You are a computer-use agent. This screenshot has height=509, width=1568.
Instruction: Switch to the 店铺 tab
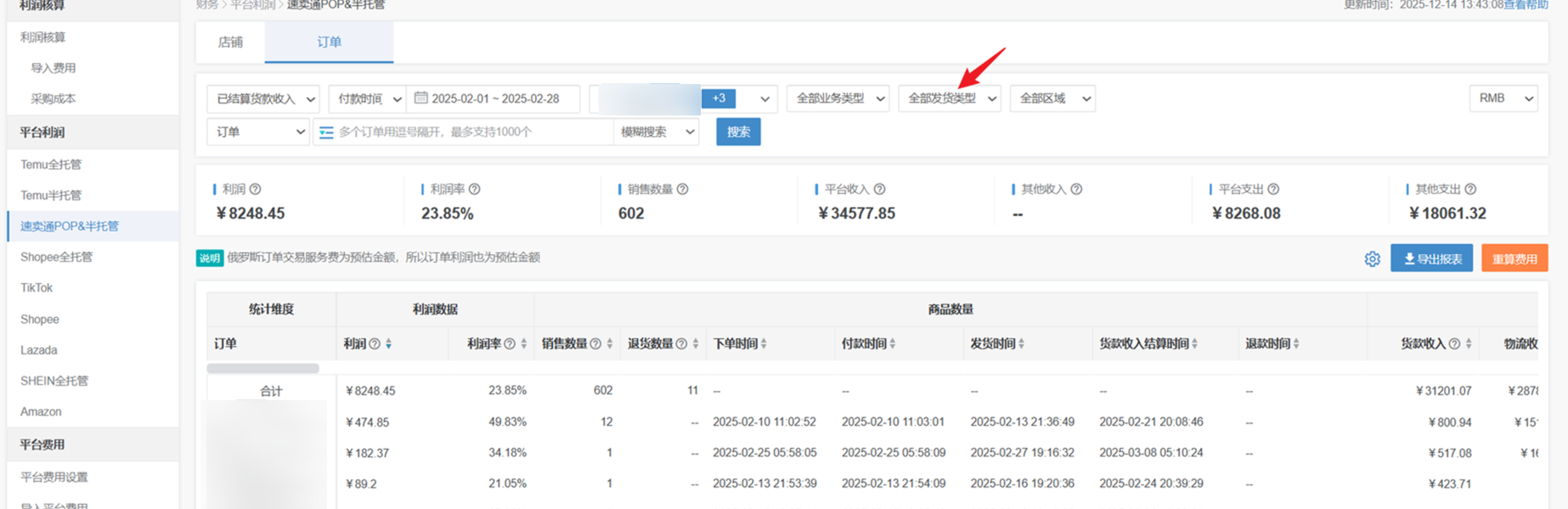click(x=230, y=42)
